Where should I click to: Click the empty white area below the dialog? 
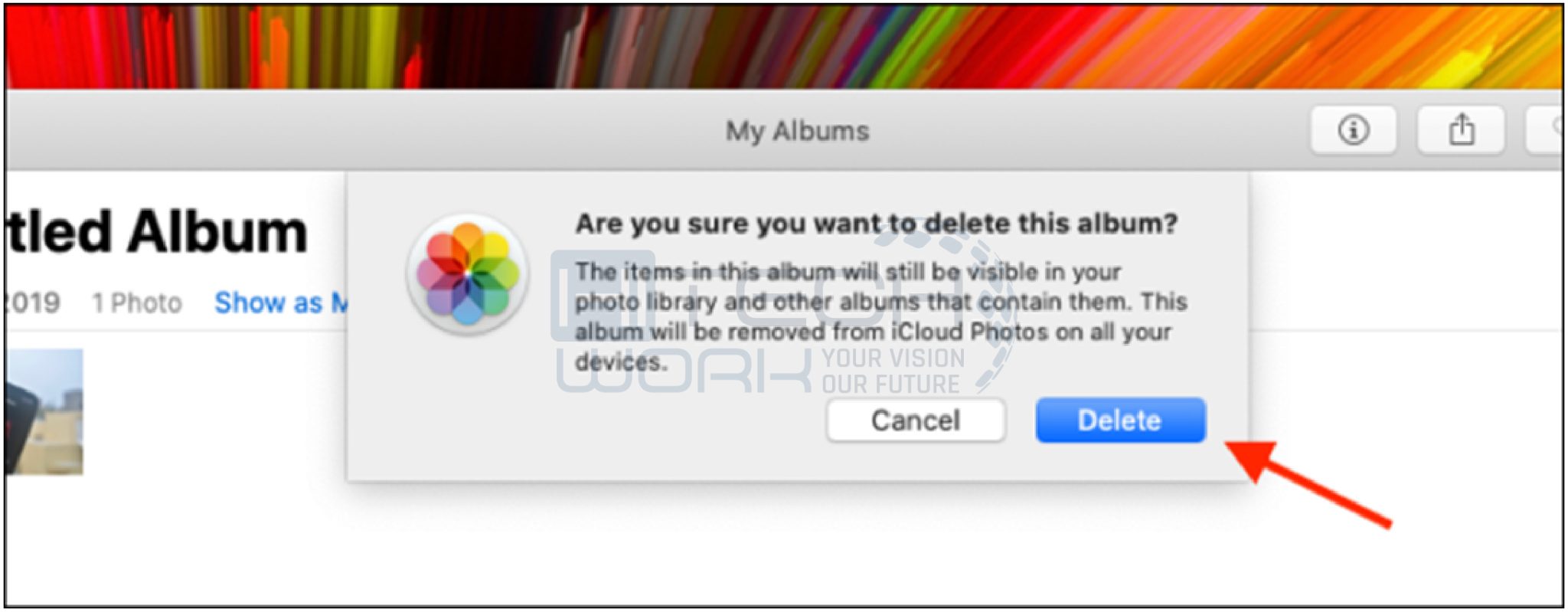[766, 544]
